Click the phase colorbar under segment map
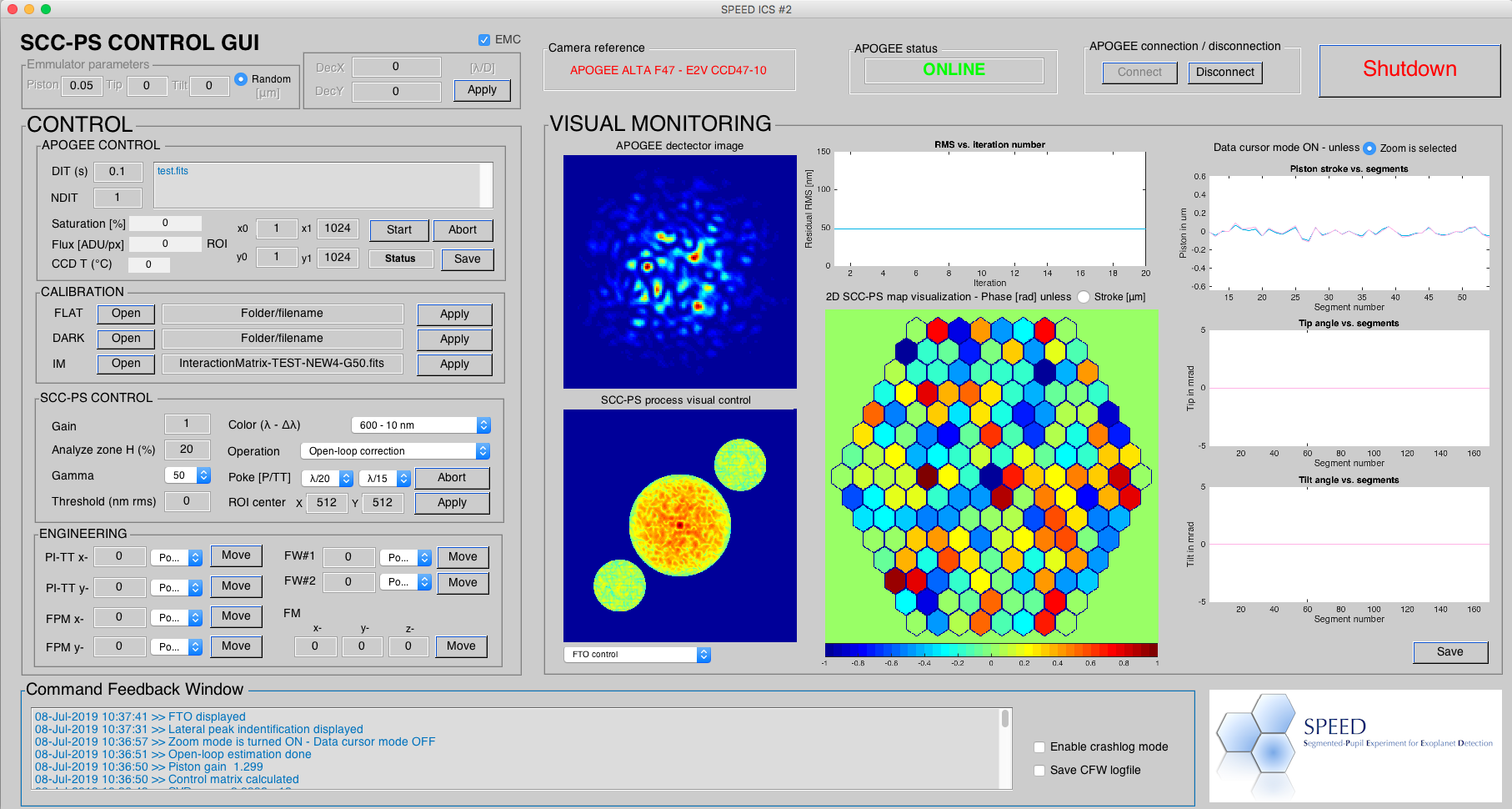 point(991,651)
